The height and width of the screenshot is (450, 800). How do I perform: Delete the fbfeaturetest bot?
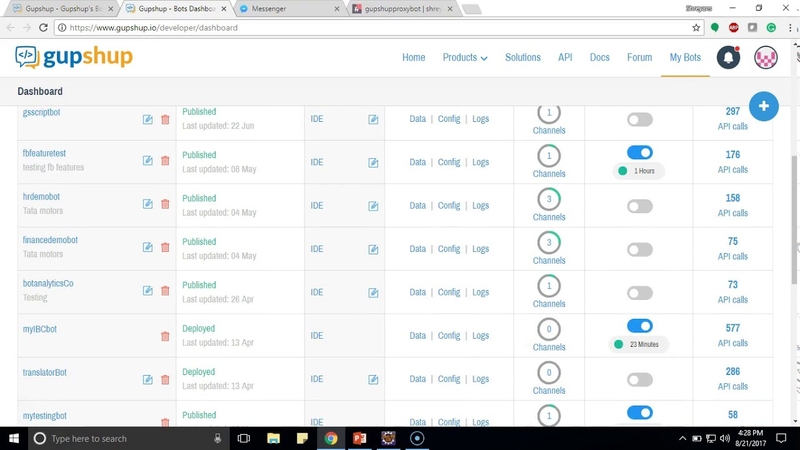[x=165, y=161]
